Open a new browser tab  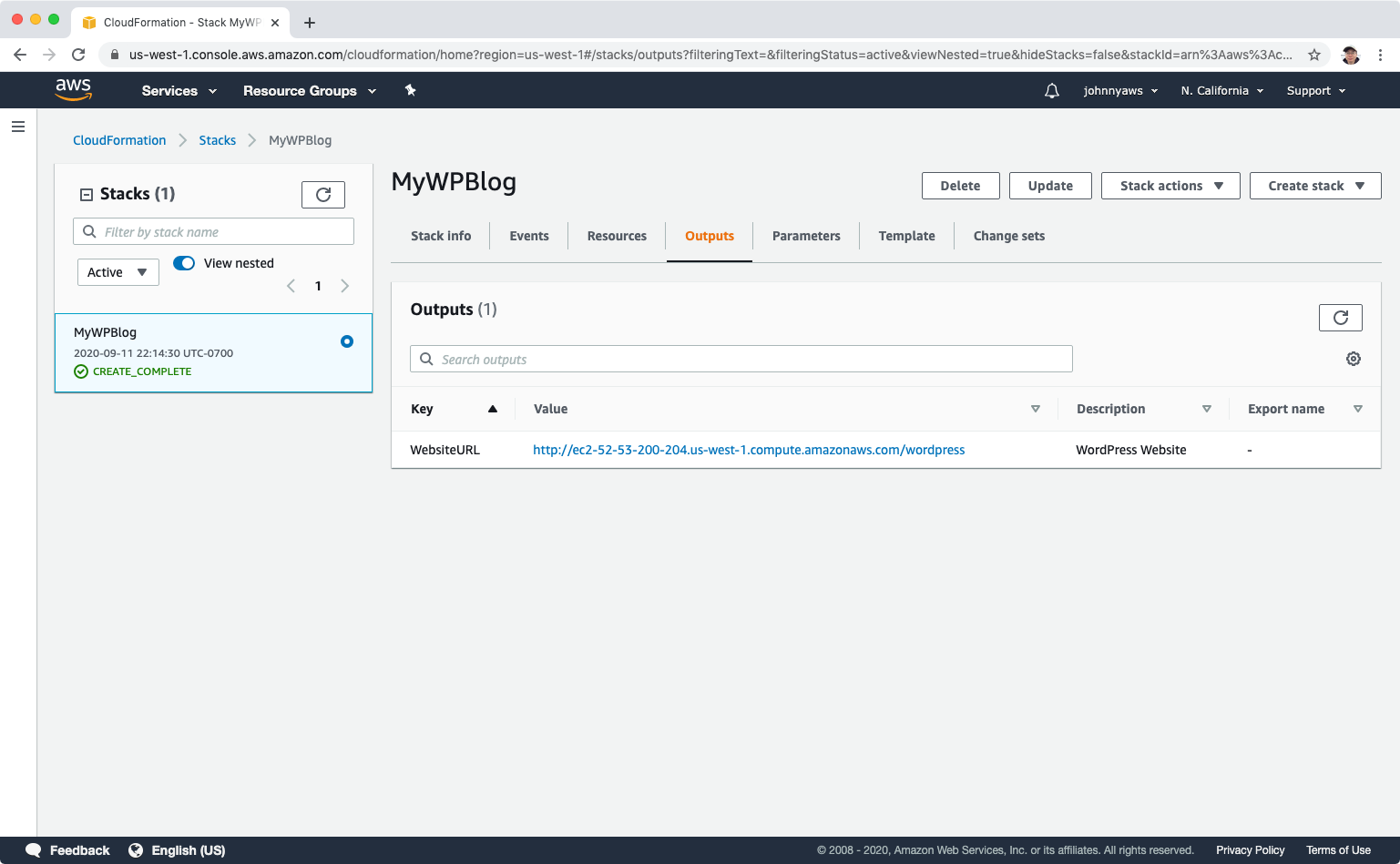pyautogui.click(x=310, y=23)
